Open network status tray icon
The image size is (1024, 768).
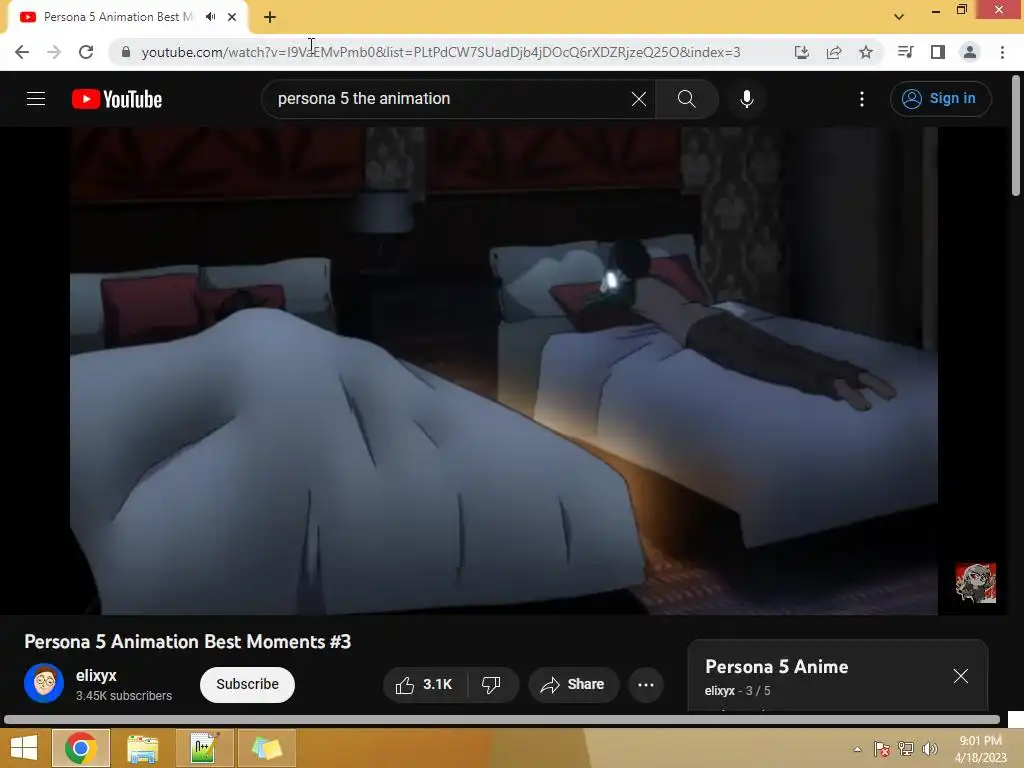[906, 749]
